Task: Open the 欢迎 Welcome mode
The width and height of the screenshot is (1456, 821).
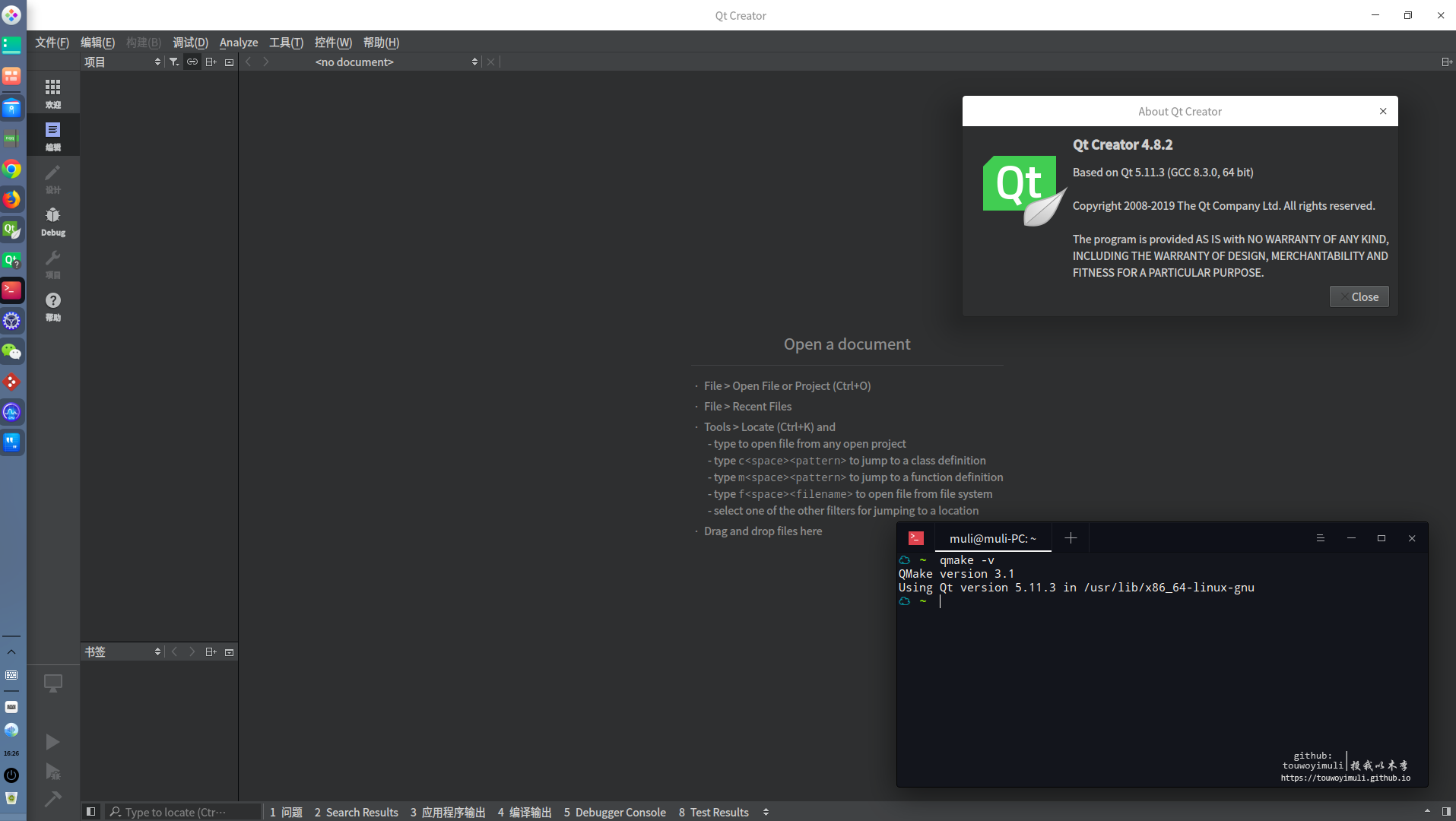Action: click(52, 94)
